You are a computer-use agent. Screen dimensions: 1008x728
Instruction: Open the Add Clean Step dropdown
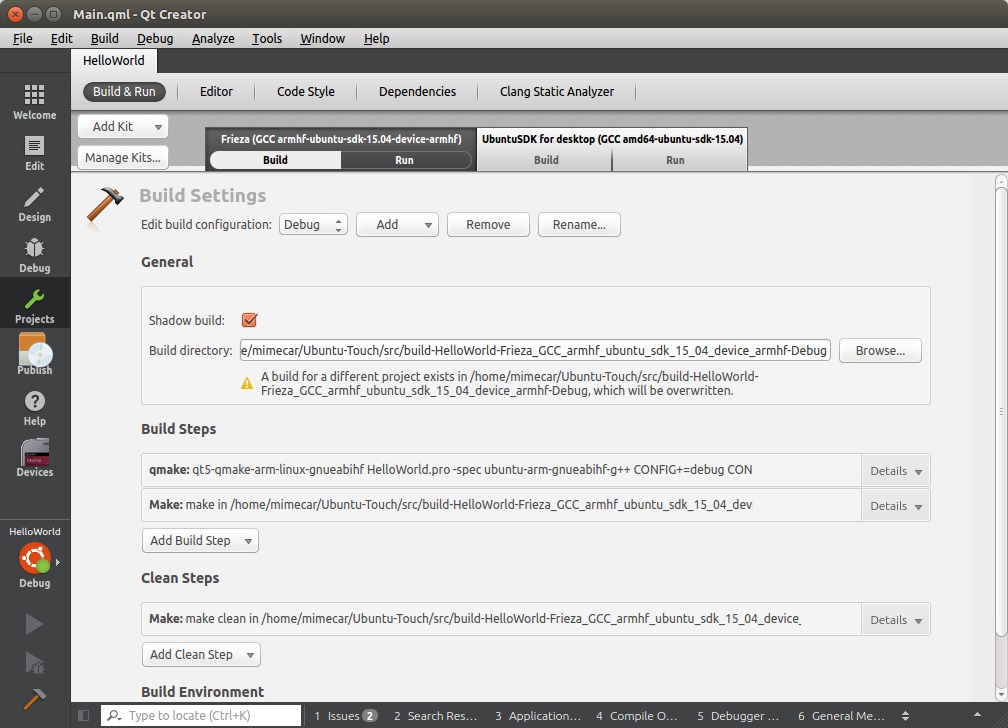pos(201,655)
